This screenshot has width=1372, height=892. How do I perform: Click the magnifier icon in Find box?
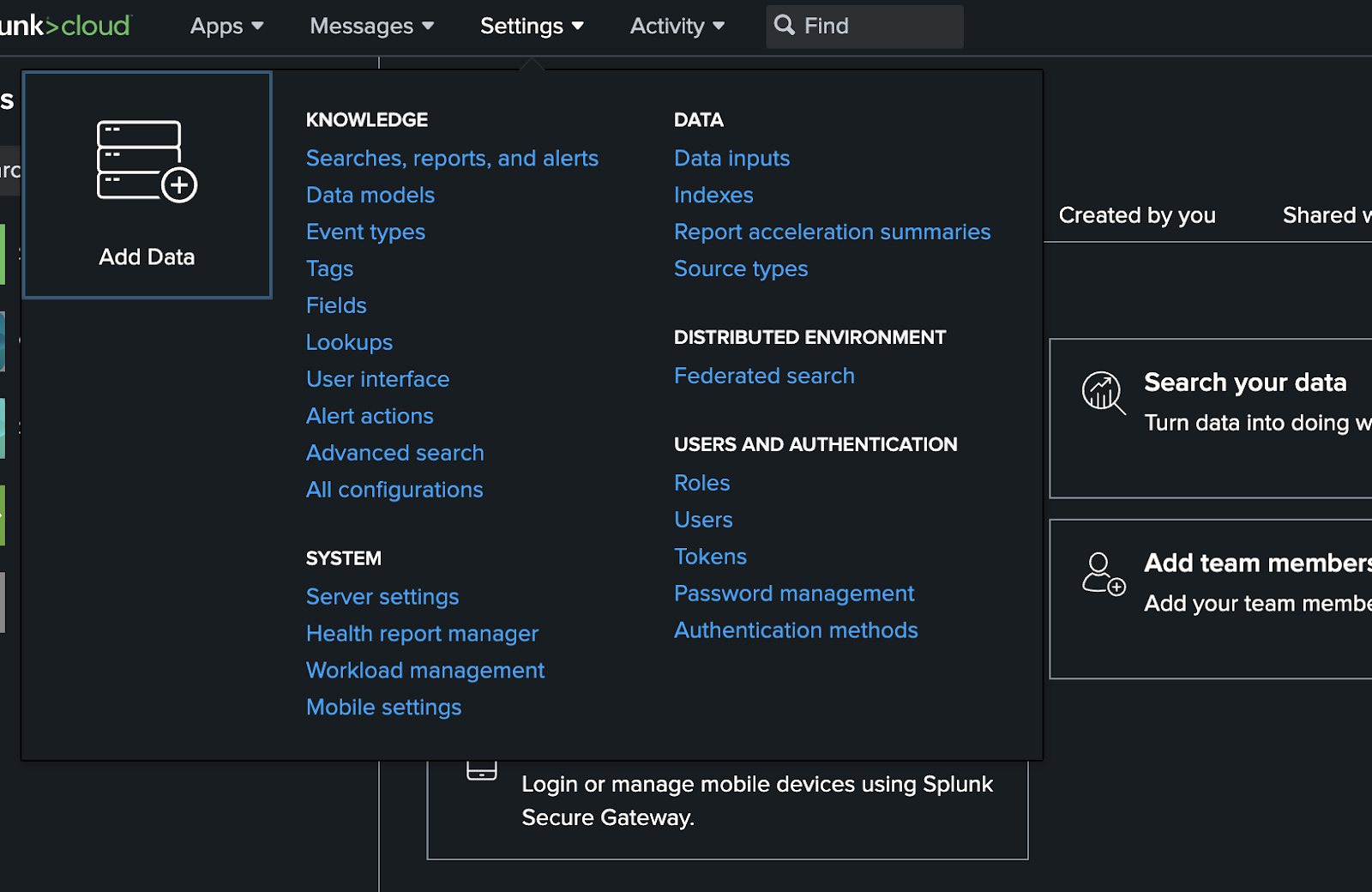coord(784,25)
